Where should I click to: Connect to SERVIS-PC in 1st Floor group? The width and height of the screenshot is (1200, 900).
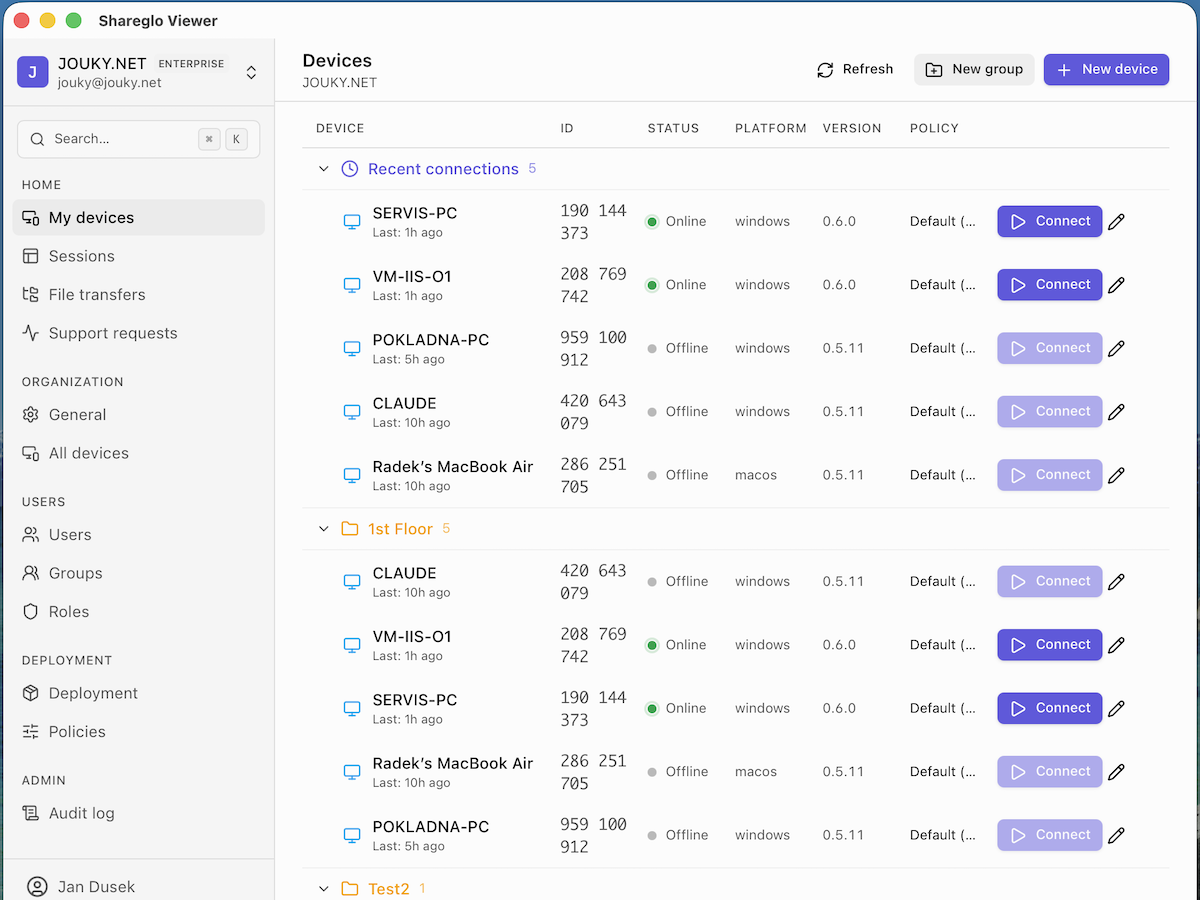[x=1049, y=707]
